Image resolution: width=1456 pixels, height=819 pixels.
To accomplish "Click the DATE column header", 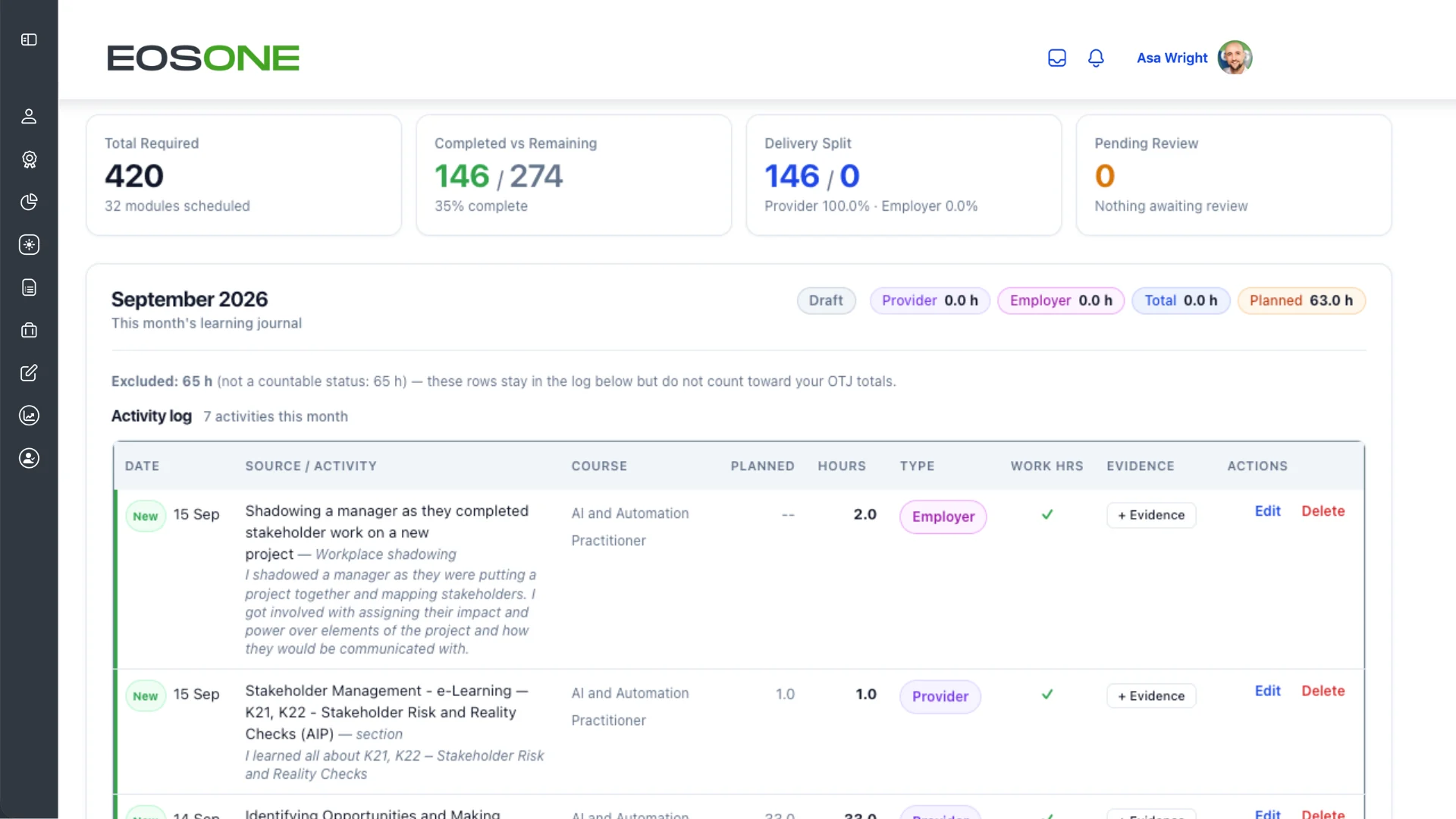I will pos(142,466).
